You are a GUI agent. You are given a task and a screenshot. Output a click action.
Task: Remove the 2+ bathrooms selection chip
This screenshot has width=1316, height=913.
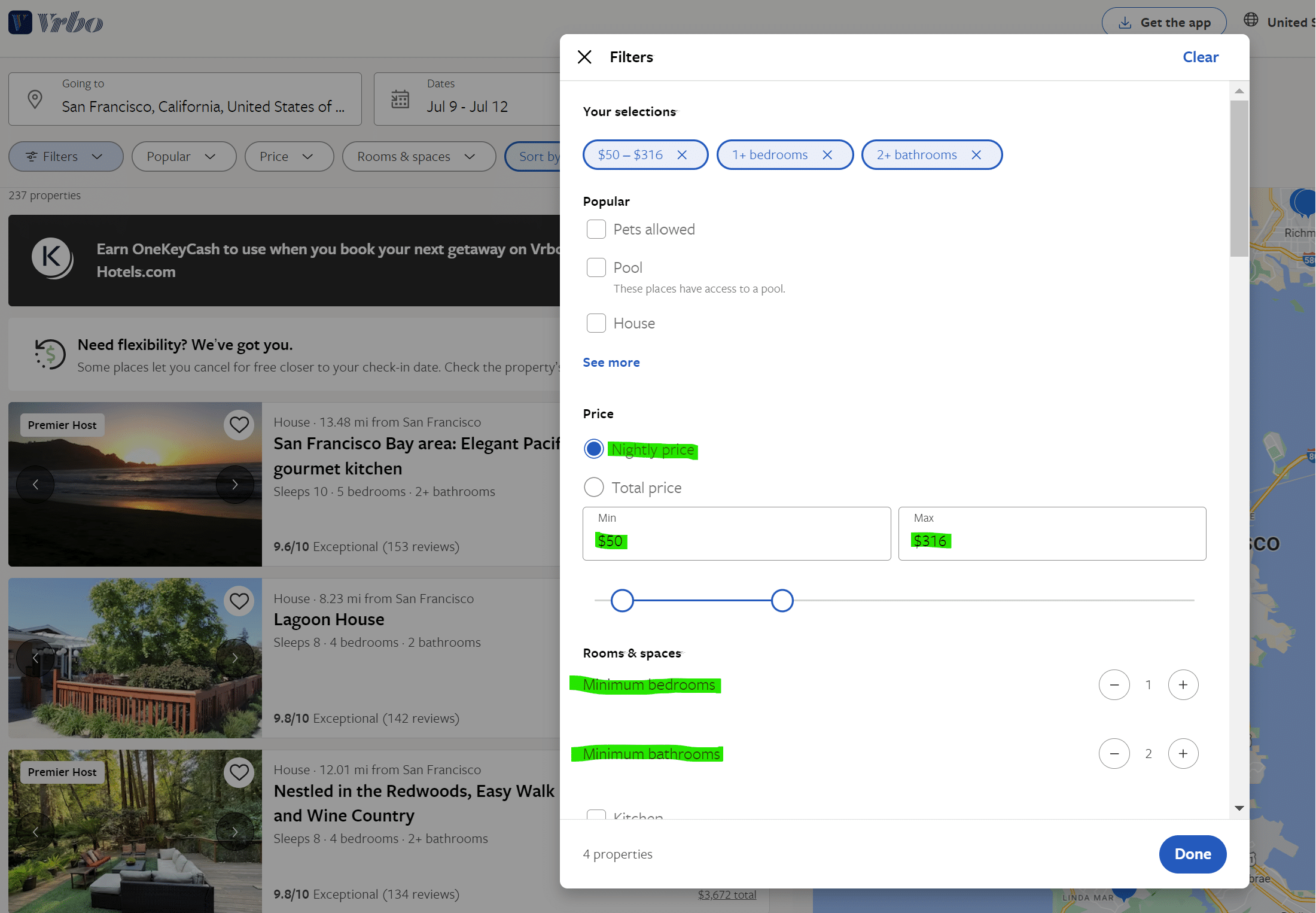[976, 155]
